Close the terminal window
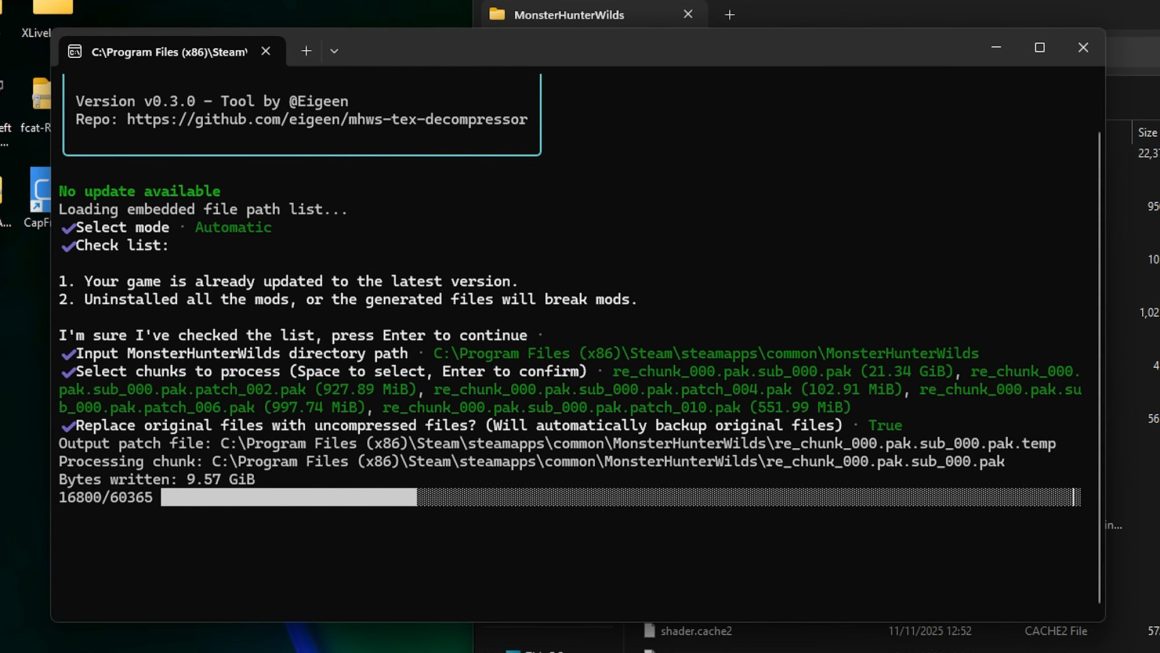Viewport: 1160px width, 653px height. click(1083, 47)
